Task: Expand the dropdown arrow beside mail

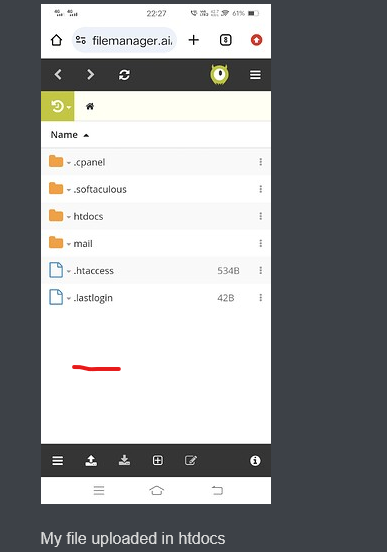Action: [69, 244]
